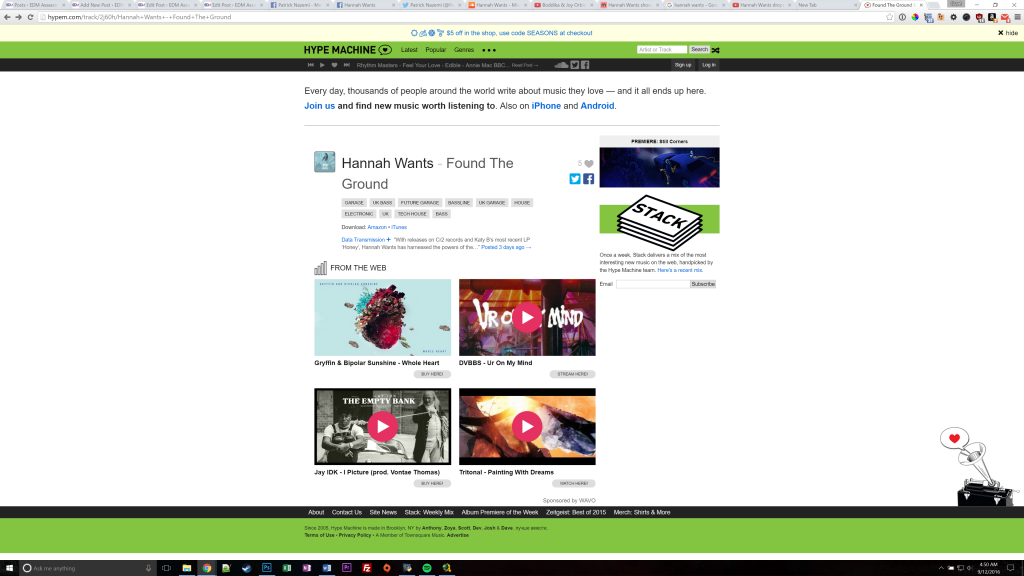Screen dimensions: 1024x576
Task: Open the Gmail extension icon
Action: coord(1005,17)
